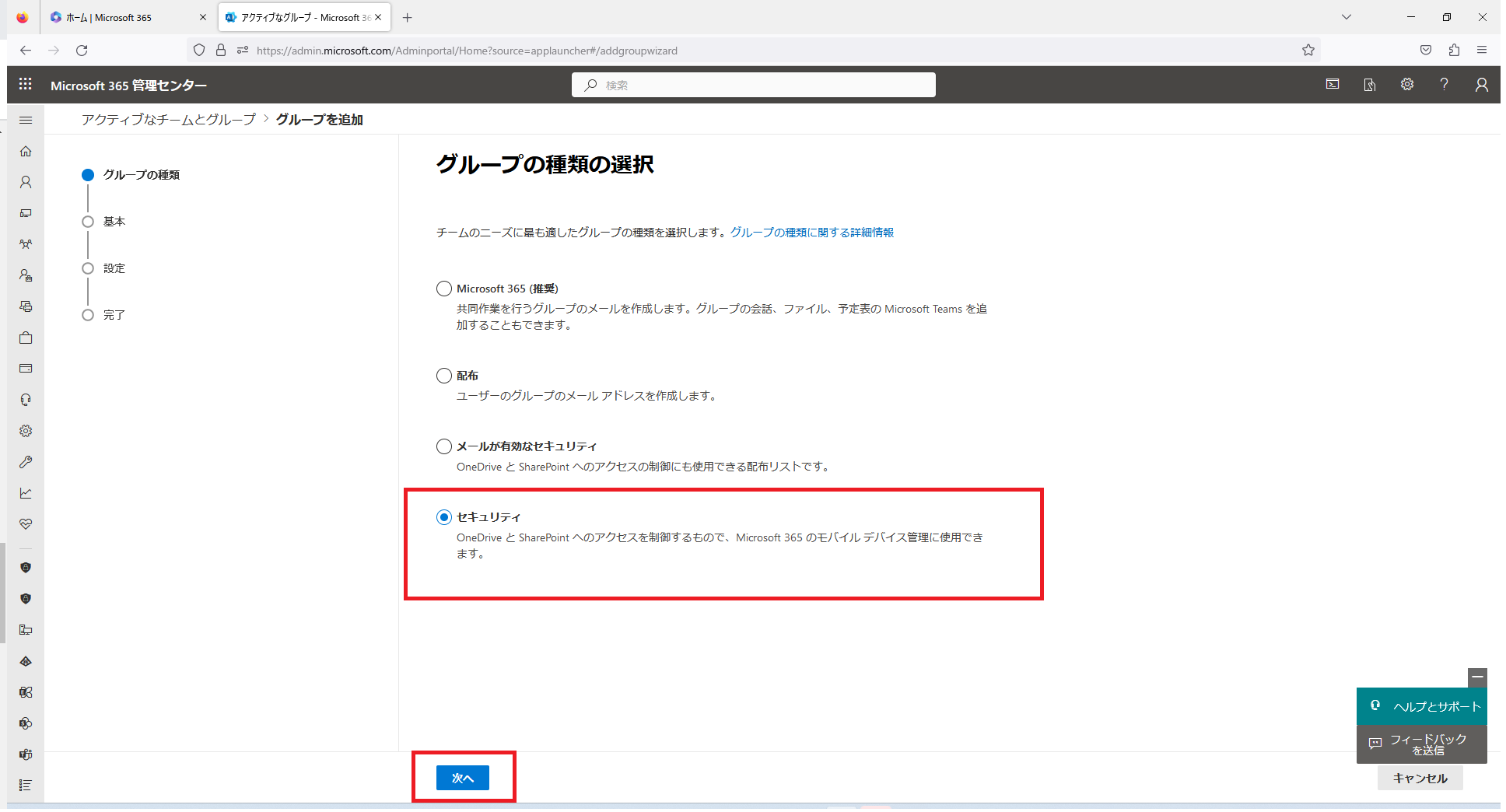Click the キャンセル button
The image size is (1506, 812).
coord(1420,778)
